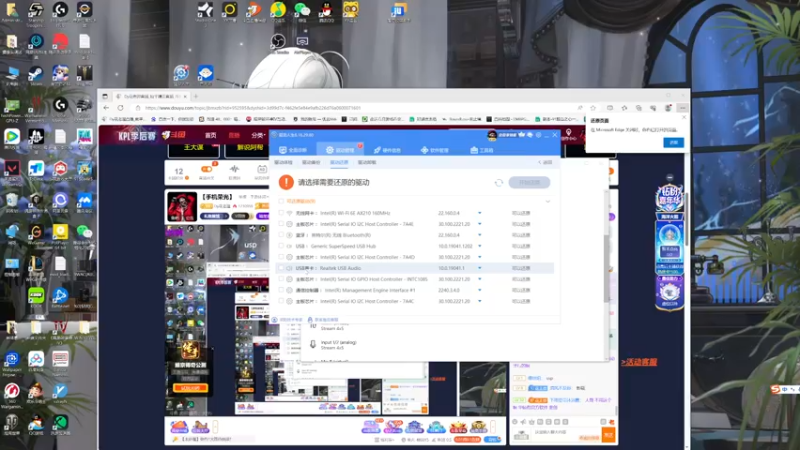The width and height of the screenshot is (800, 450).
Task: Check the Serial IO I2C Host Controller 7A4E driver
Action: 281,224
